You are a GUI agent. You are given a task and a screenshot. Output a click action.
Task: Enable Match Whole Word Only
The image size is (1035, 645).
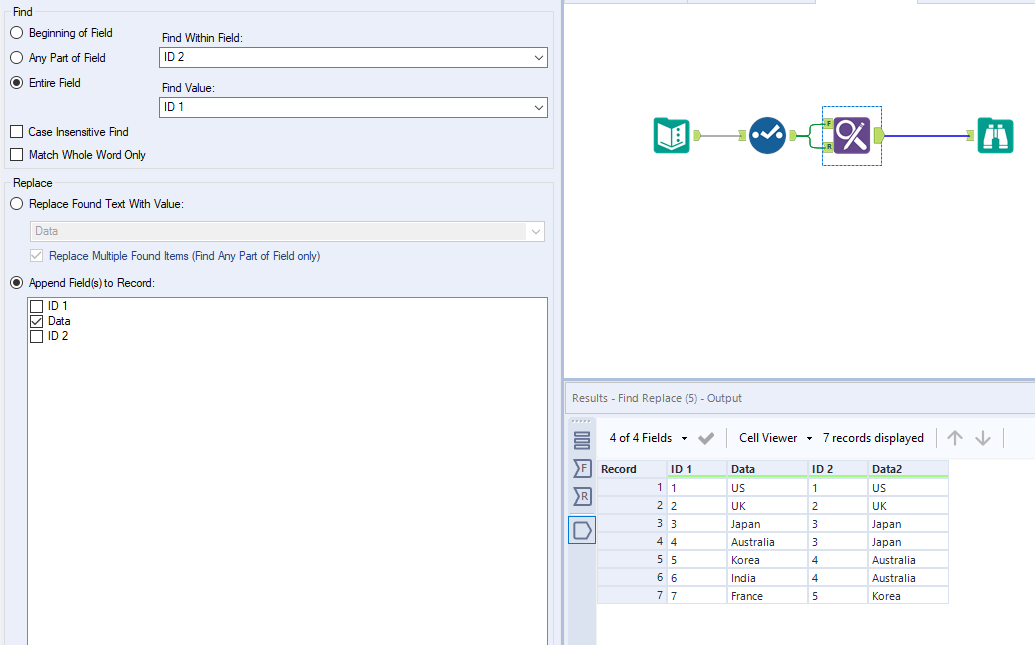[17, 155]
